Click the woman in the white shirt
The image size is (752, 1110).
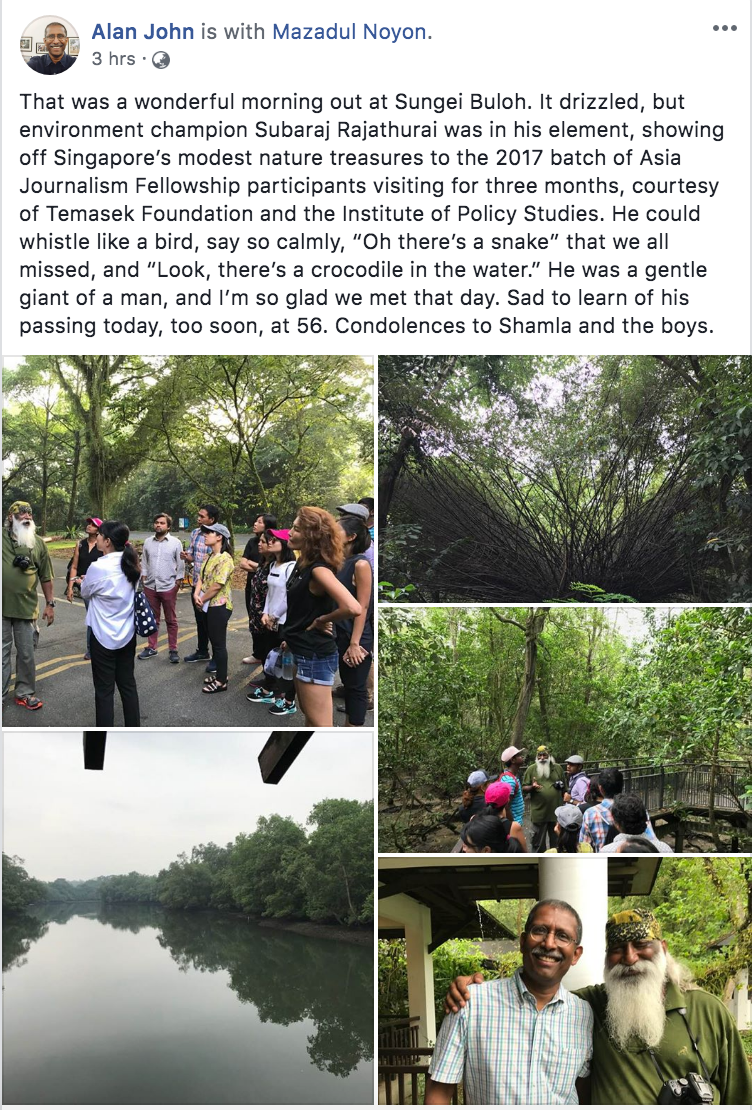112,623
